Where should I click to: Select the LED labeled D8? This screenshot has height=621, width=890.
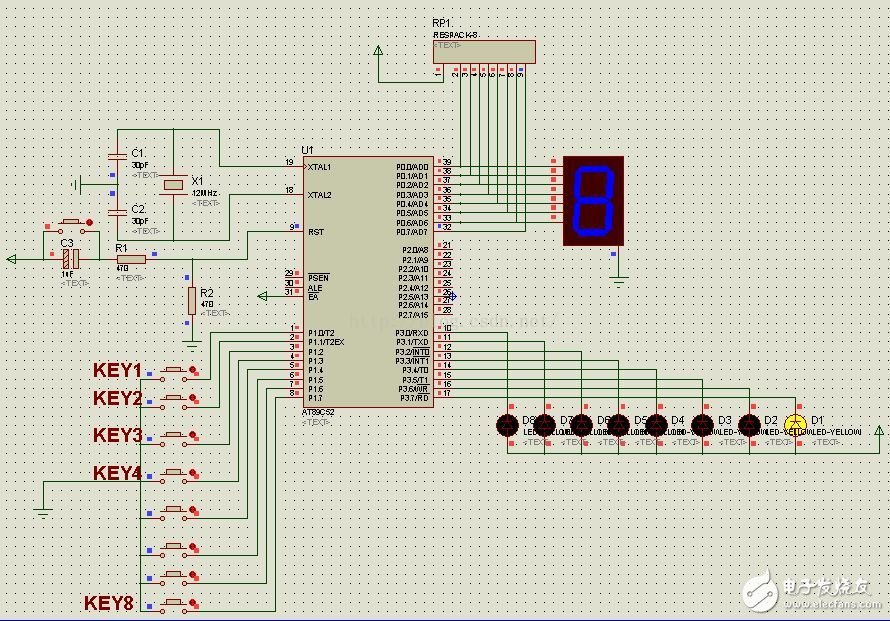coord(507,425)
